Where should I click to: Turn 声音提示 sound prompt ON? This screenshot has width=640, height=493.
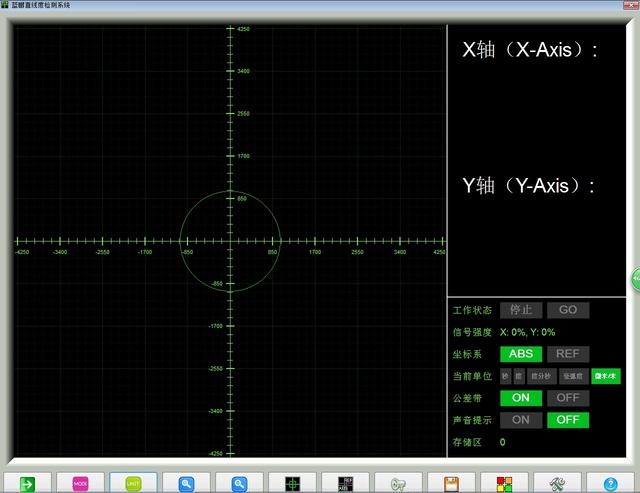(521, 420)
